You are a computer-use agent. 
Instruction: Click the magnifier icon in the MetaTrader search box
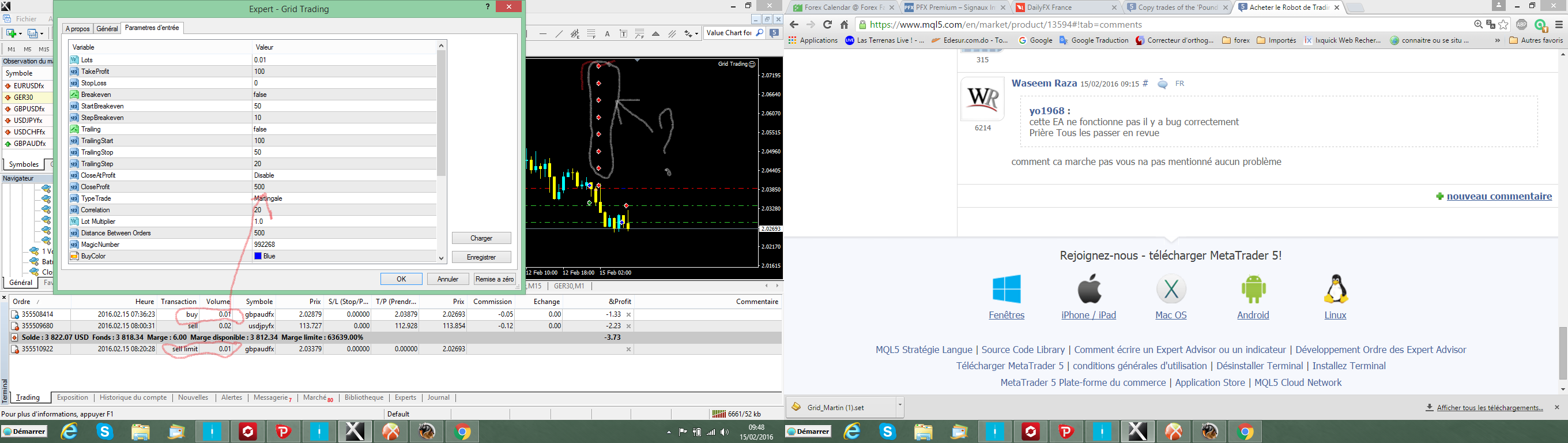(760, 33)
